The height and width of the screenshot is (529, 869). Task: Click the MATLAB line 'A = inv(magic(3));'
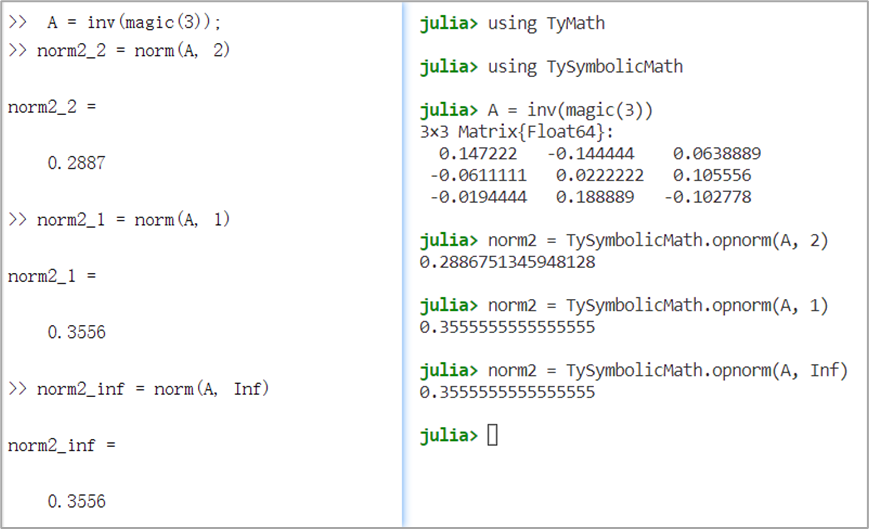coord(134,22)
